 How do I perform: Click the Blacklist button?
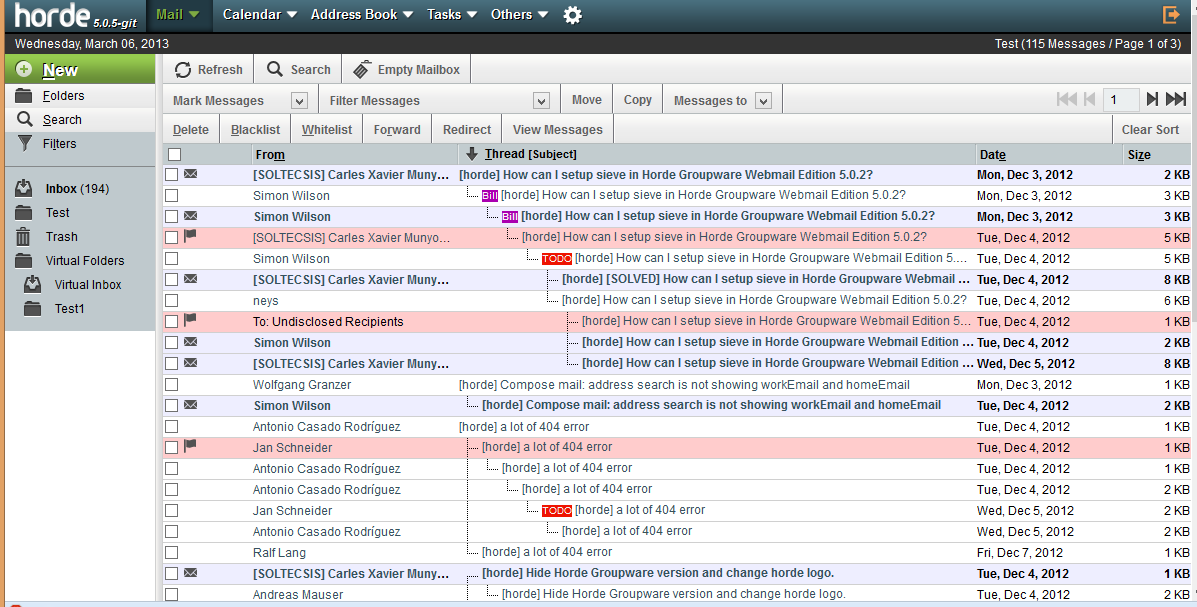coord(256,130)
